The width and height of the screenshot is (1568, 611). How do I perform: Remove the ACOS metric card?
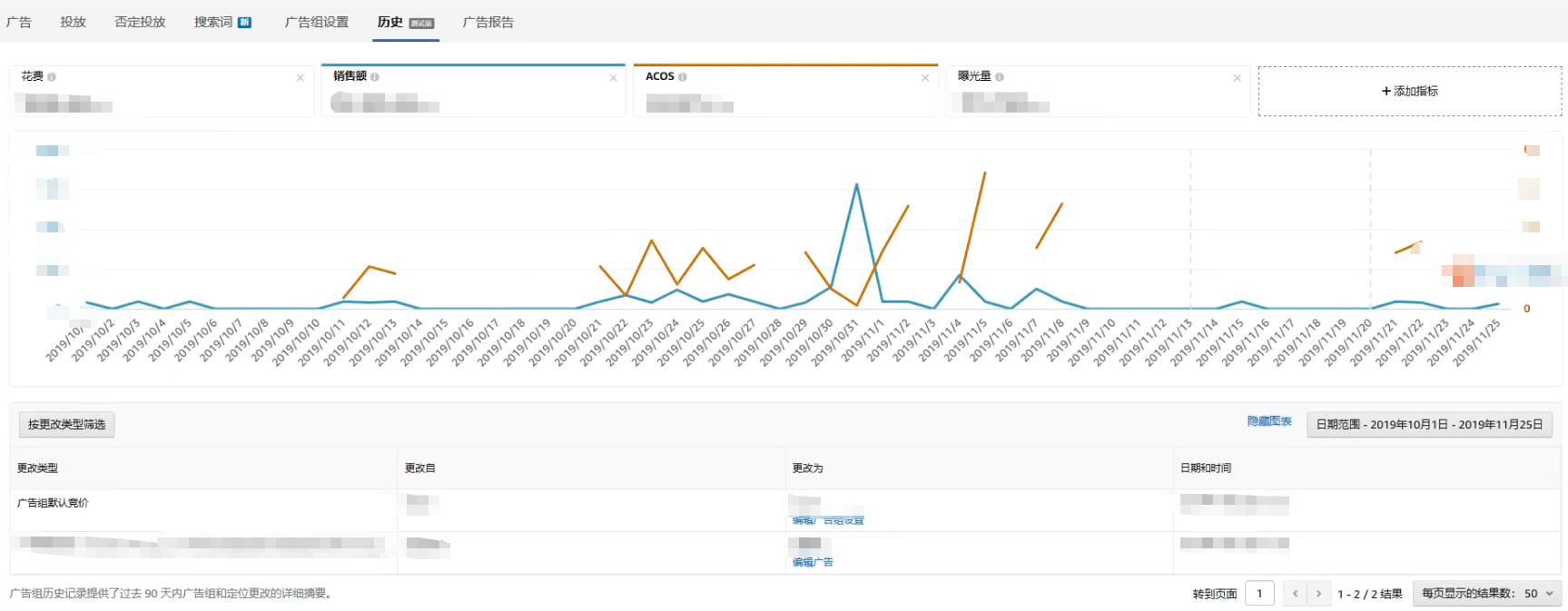(925, 78)
